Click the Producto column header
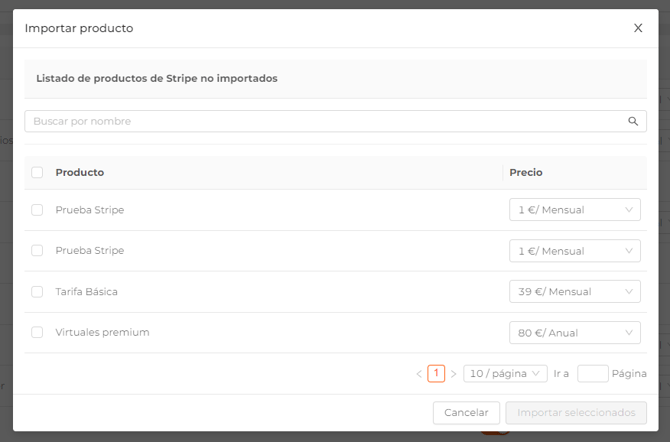 pyautogui.click(x=80, y=172)
